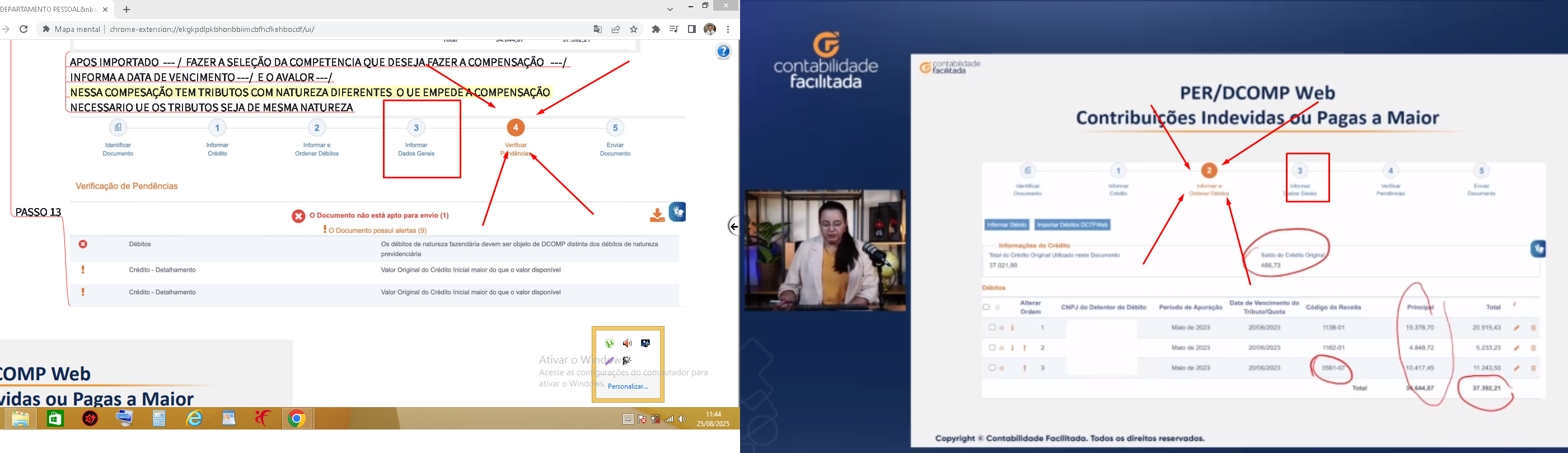1568x453 pixels.
Task: Check the box for debit row 1162-01
Action: [x=991, y=348]
